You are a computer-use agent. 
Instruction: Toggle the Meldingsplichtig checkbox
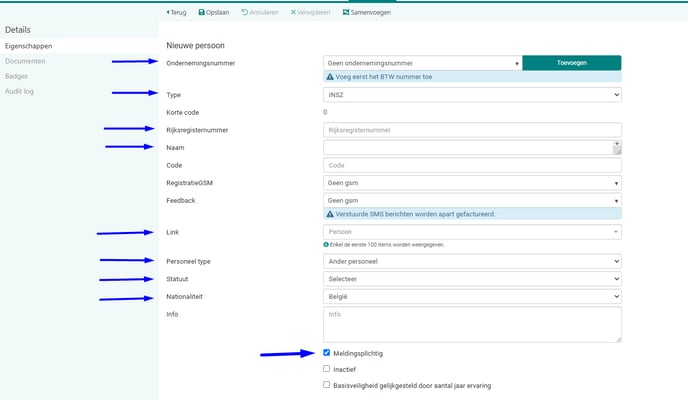pyautogui.click(x=327, y=353)
